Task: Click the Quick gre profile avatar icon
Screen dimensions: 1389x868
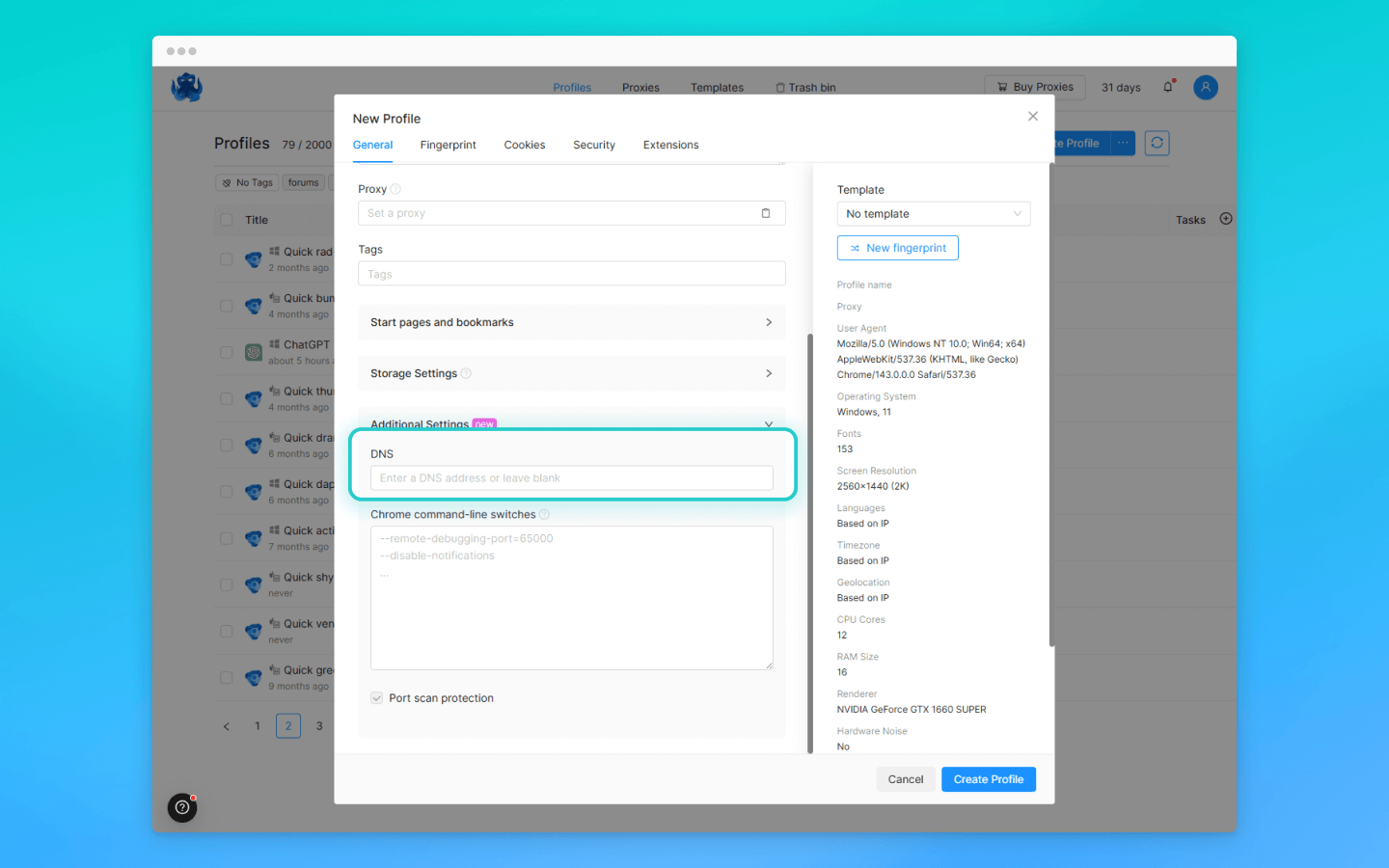Action: coord(254,677)
